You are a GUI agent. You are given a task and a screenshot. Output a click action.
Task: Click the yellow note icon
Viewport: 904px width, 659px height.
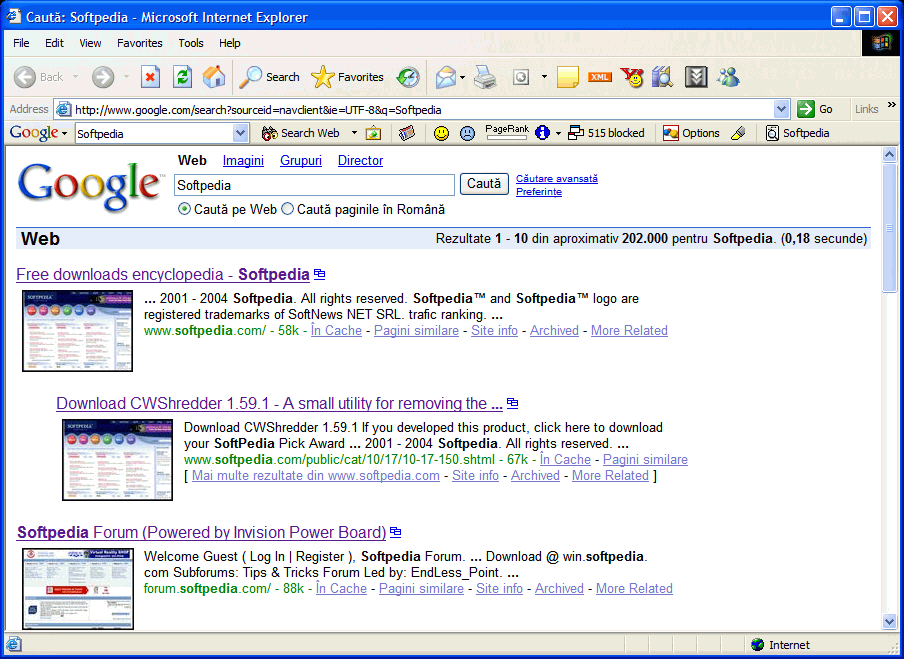click(x=567, y=77)
